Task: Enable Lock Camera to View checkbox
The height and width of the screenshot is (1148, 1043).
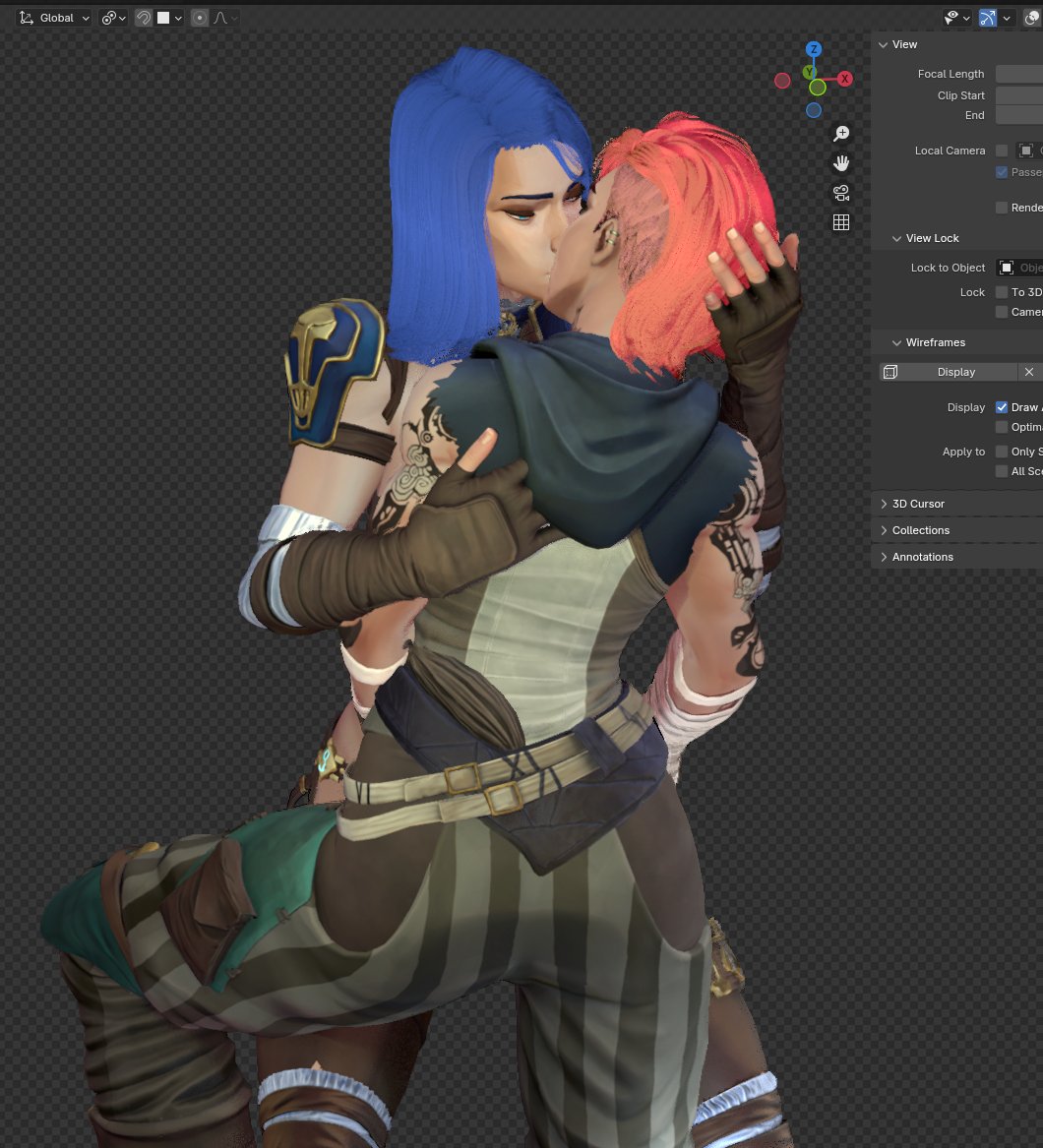Action: (1002, 312)
